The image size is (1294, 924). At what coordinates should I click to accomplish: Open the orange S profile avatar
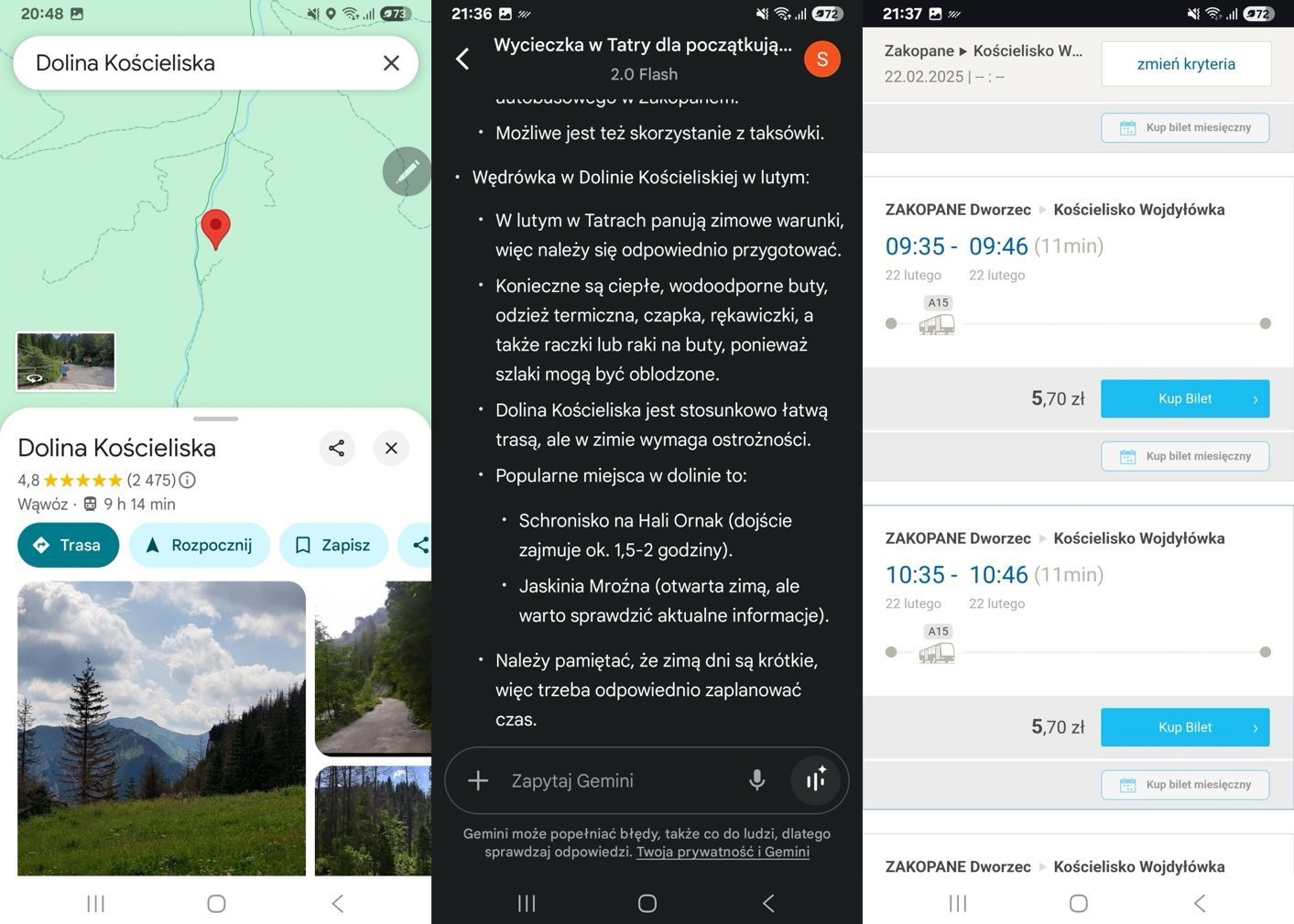pos(821,60)
